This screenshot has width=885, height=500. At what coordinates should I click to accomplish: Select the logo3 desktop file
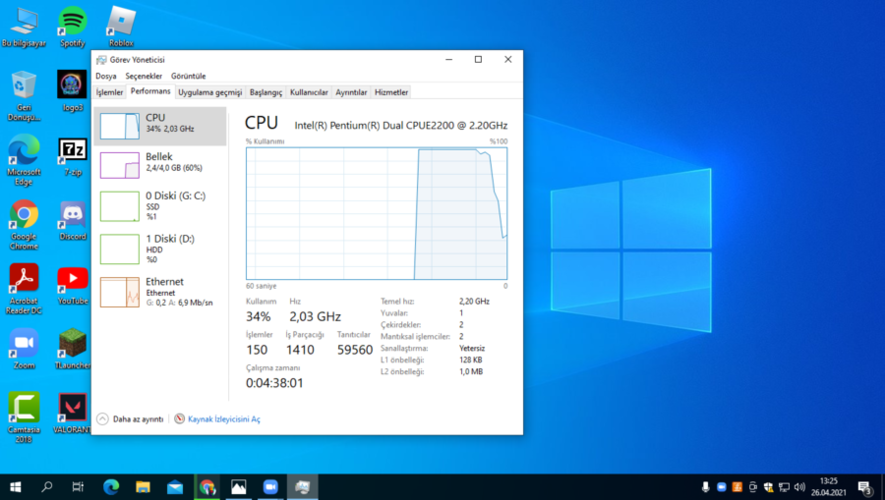(72, 91)
